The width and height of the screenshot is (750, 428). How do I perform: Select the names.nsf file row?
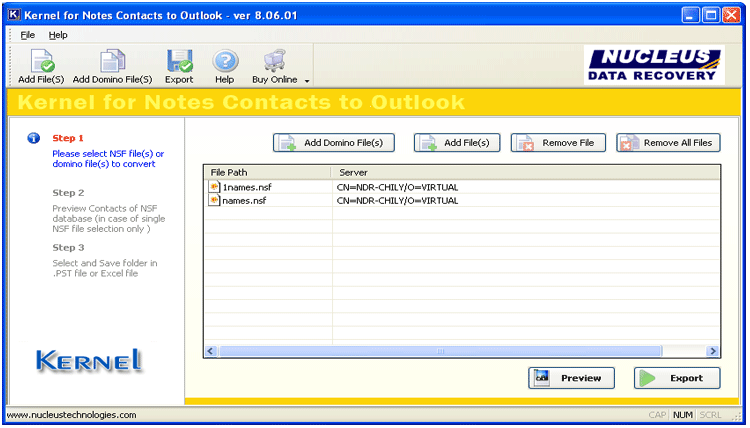pyautogui.click(x=462, y=200)
